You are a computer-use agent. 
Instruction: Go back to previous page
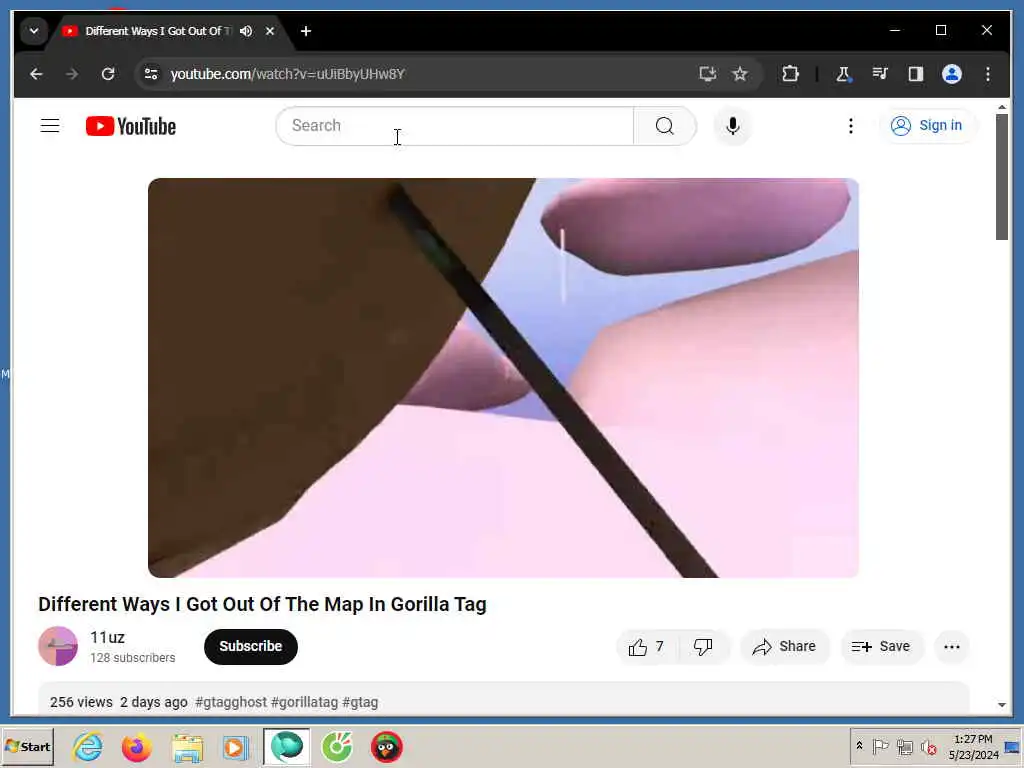tap(37, 74)
